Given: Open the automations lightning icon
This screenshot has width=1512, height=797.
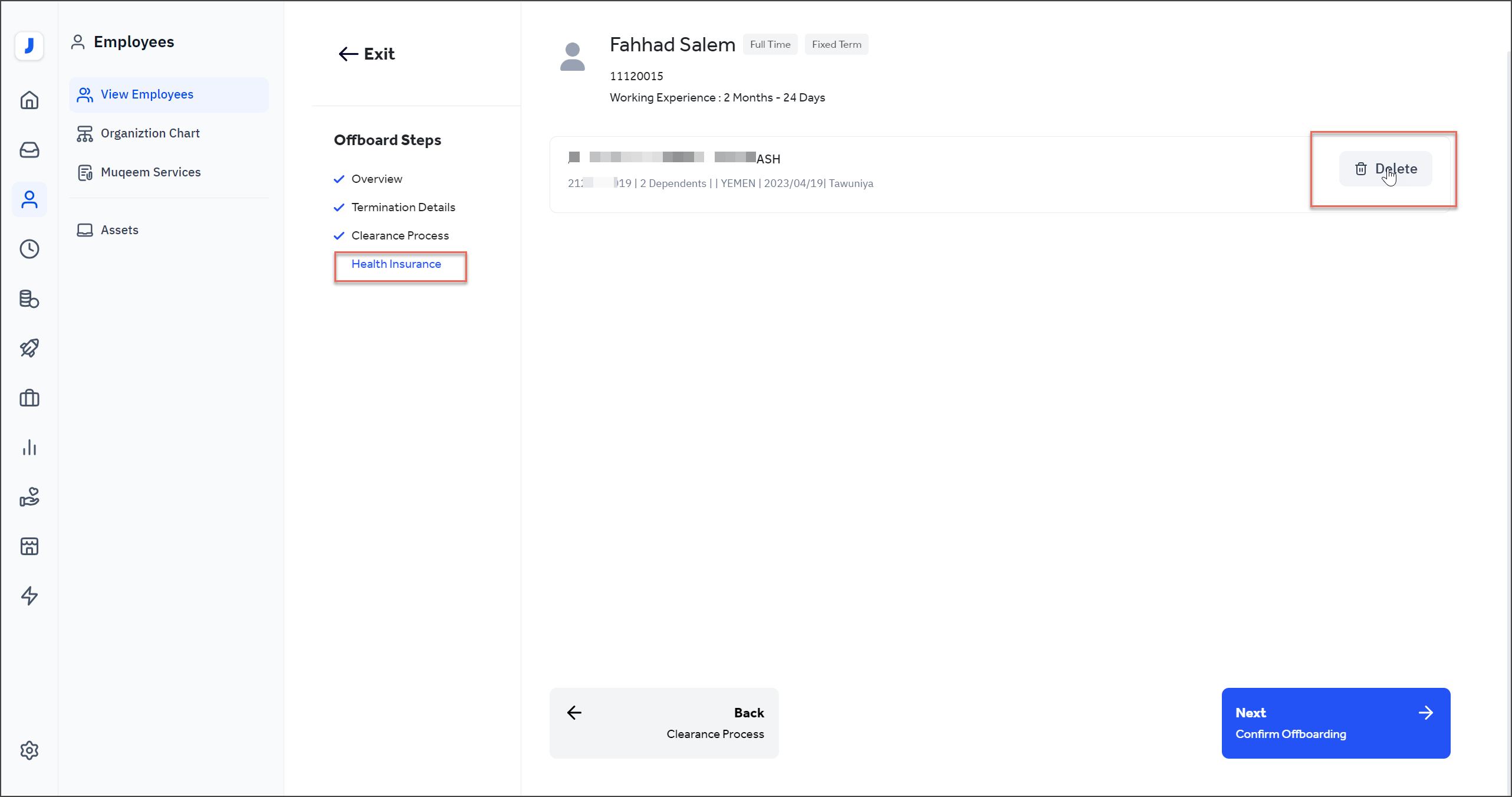Looking at the screenshot, I should (x=29, y=596).
